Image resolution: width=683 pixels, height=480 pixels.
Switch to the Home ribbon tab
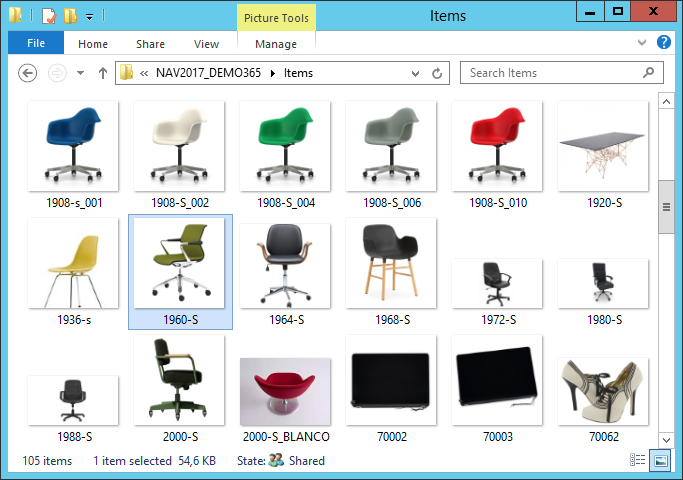coord(93,44)
